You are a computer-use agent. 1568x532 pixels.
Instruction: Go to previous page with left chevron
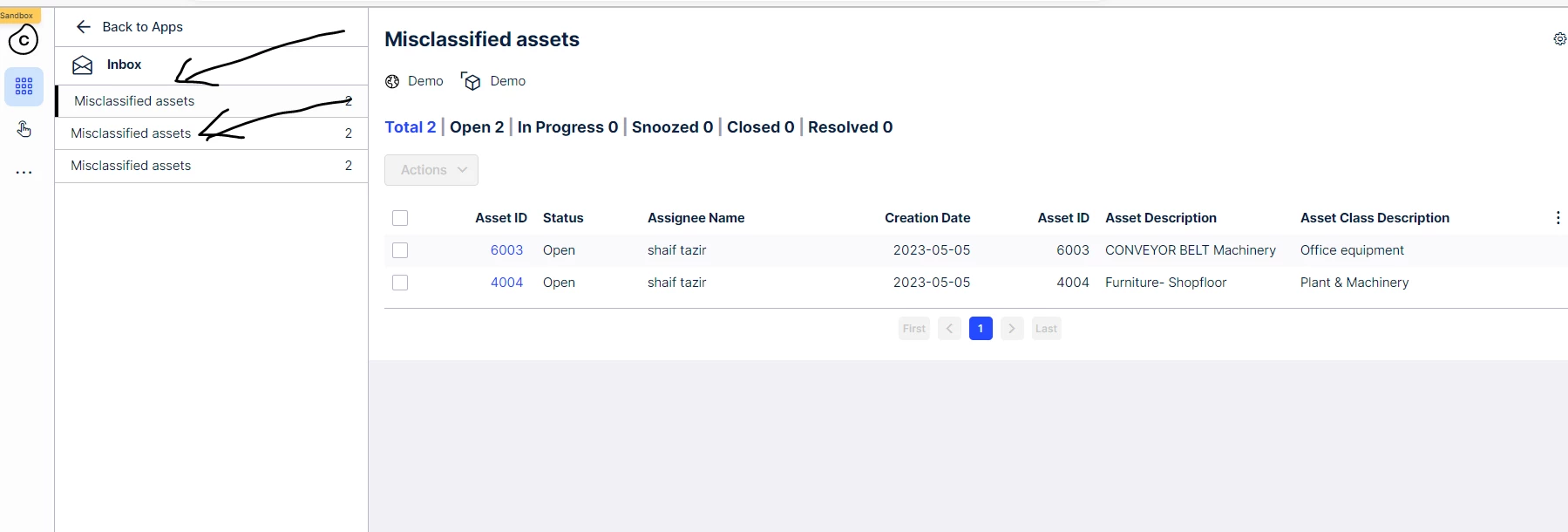click(949, 329)
